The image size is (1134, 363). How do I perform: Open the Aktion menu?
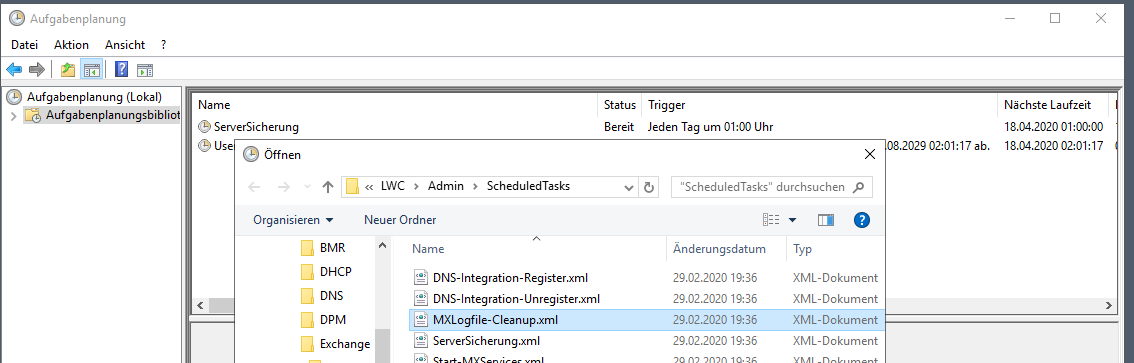click(x=72, y=45)
